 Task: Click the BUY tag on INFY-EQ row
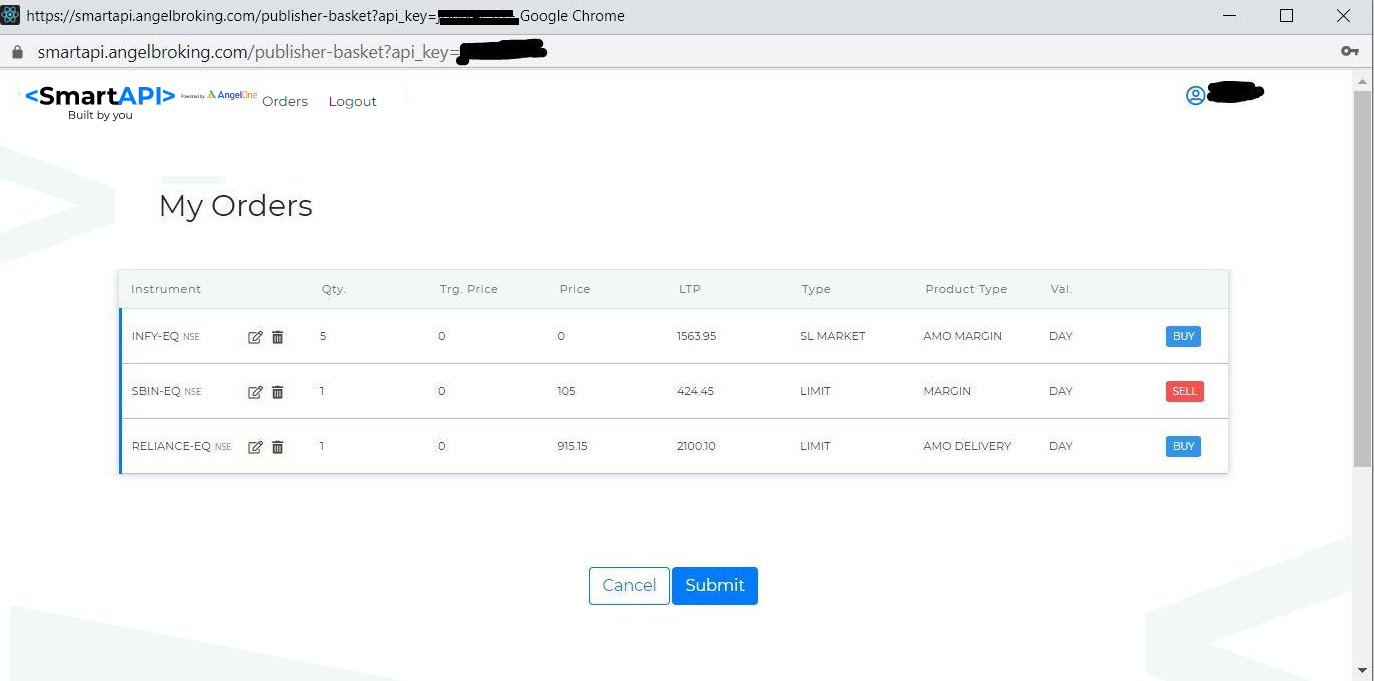1183,337
